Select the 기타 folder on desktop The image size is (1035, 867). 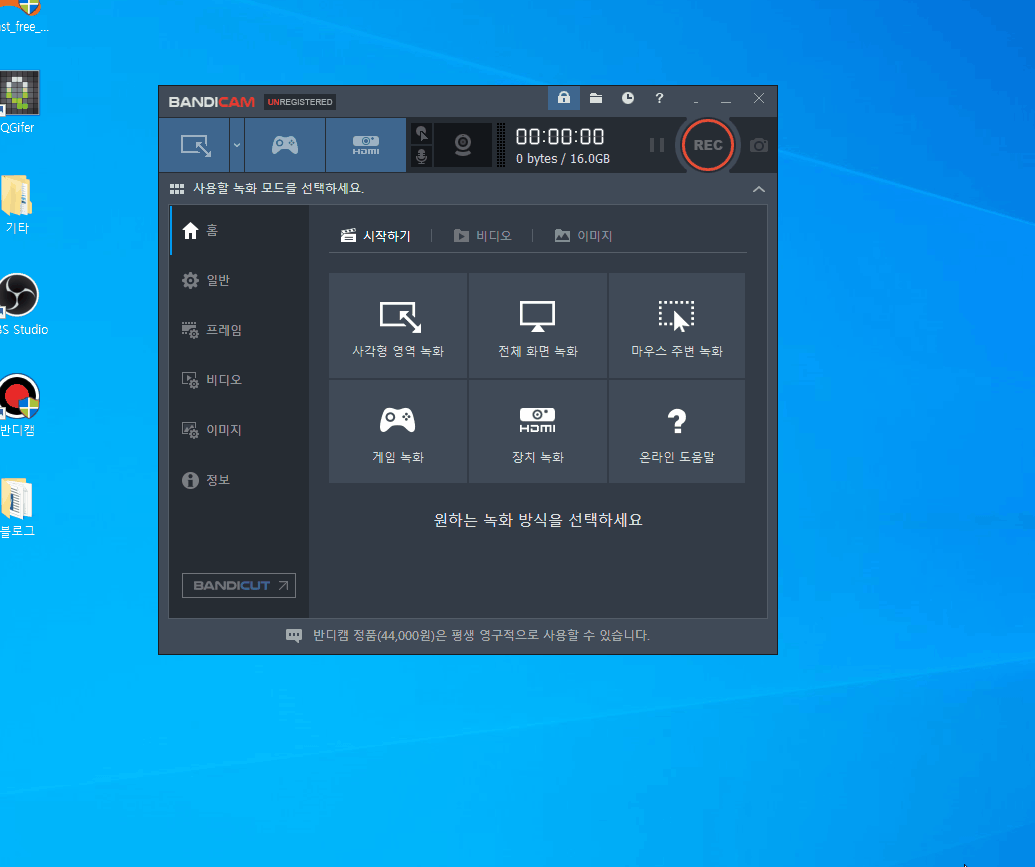pyautogui.click(x=17, y=205)
